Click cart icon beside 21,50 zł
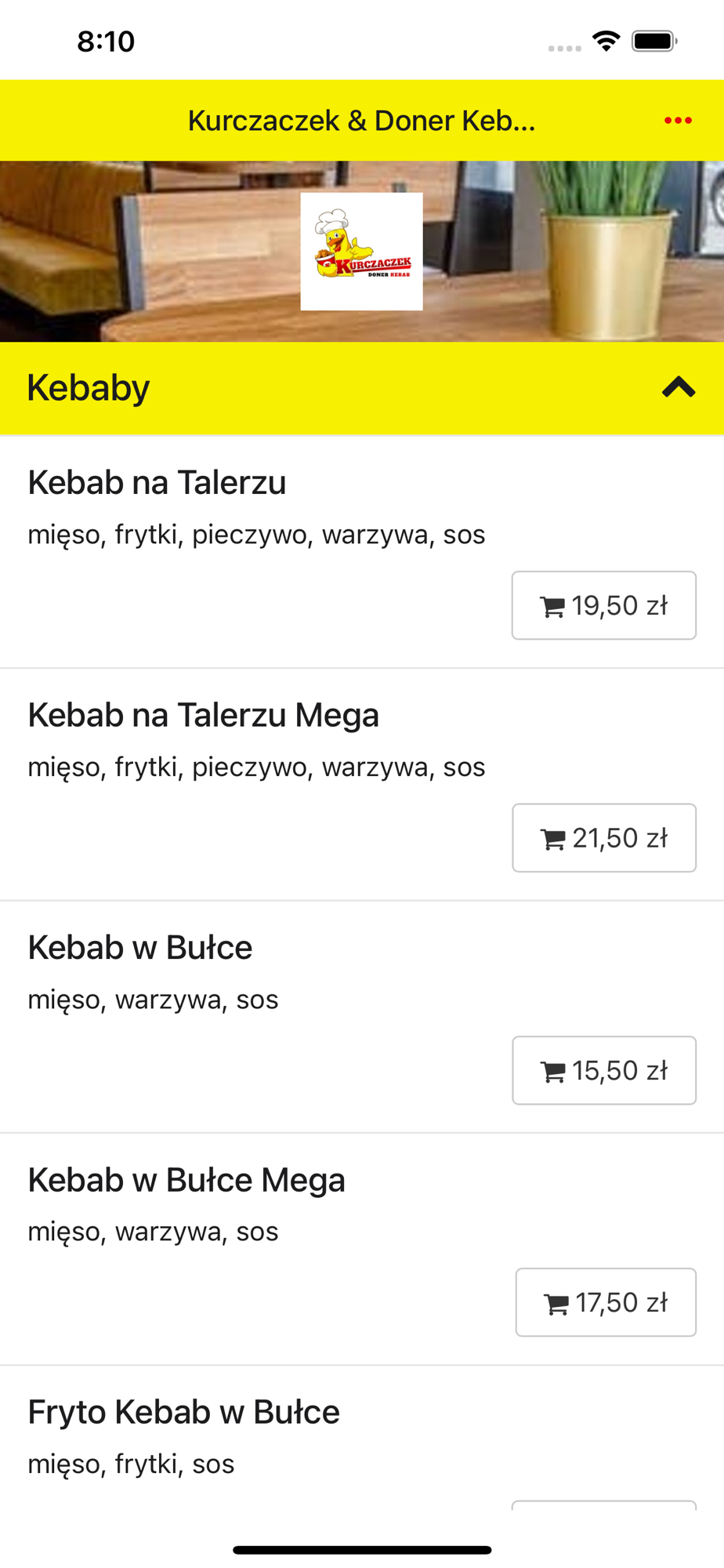 (553, 840)
